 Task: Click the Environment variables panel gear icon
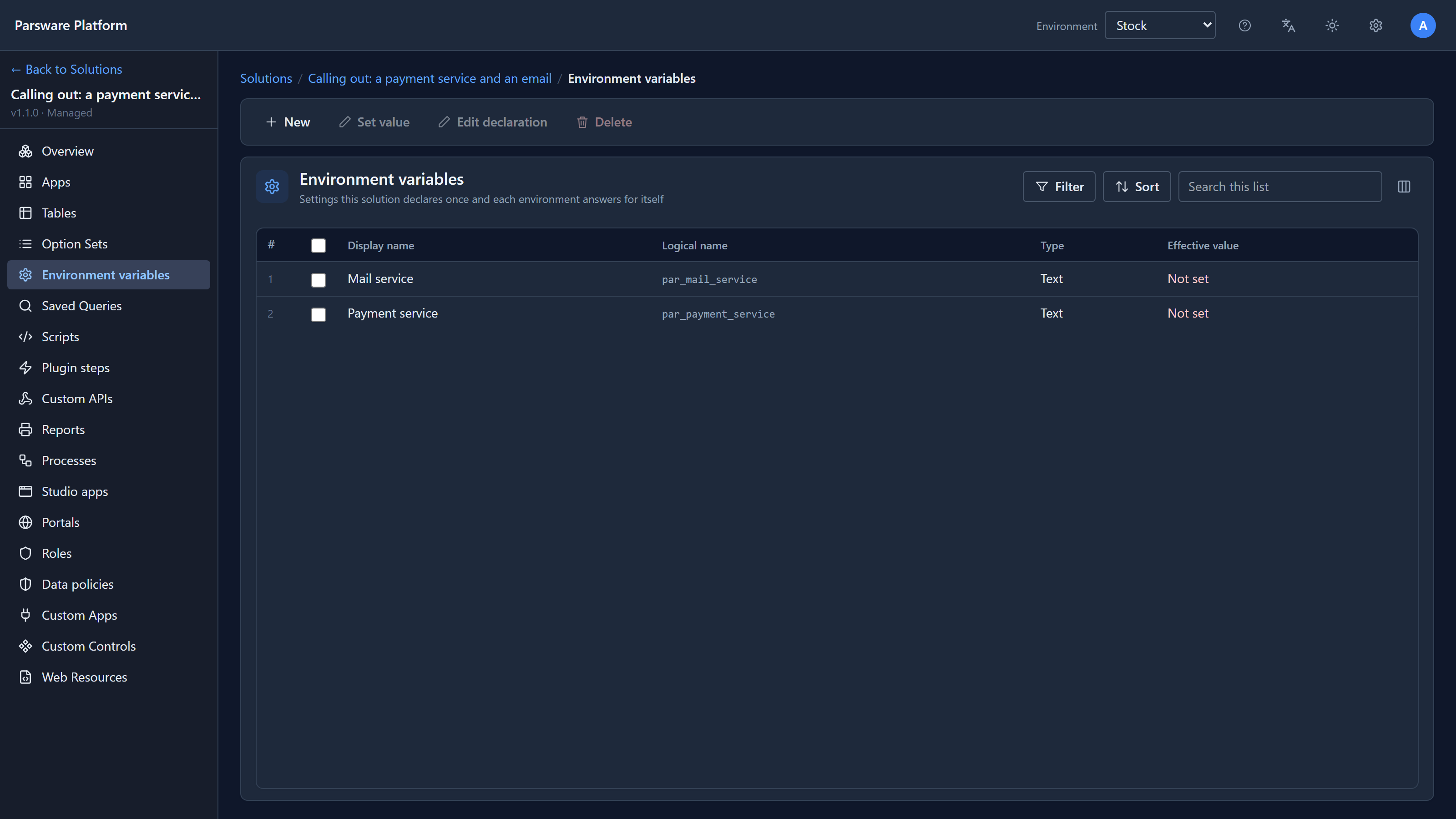(x=272, y=187)
